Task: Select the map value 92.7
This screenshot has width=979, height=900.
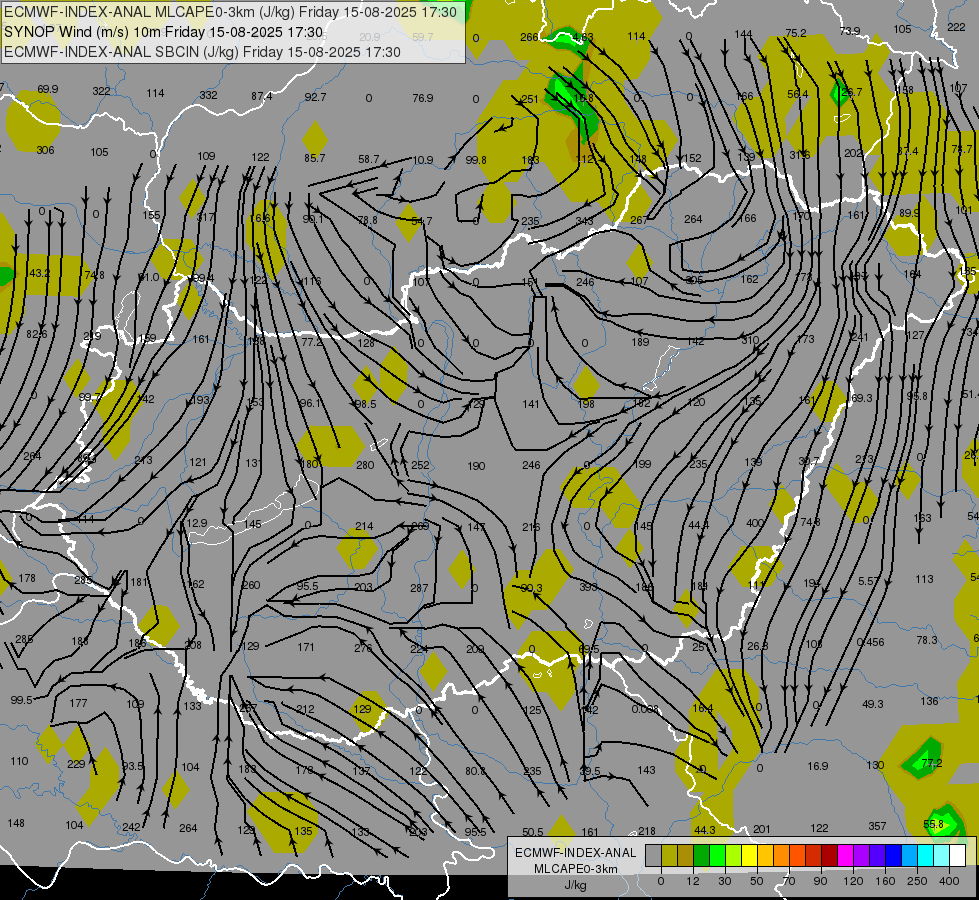Action: click(x=315, y=97)
